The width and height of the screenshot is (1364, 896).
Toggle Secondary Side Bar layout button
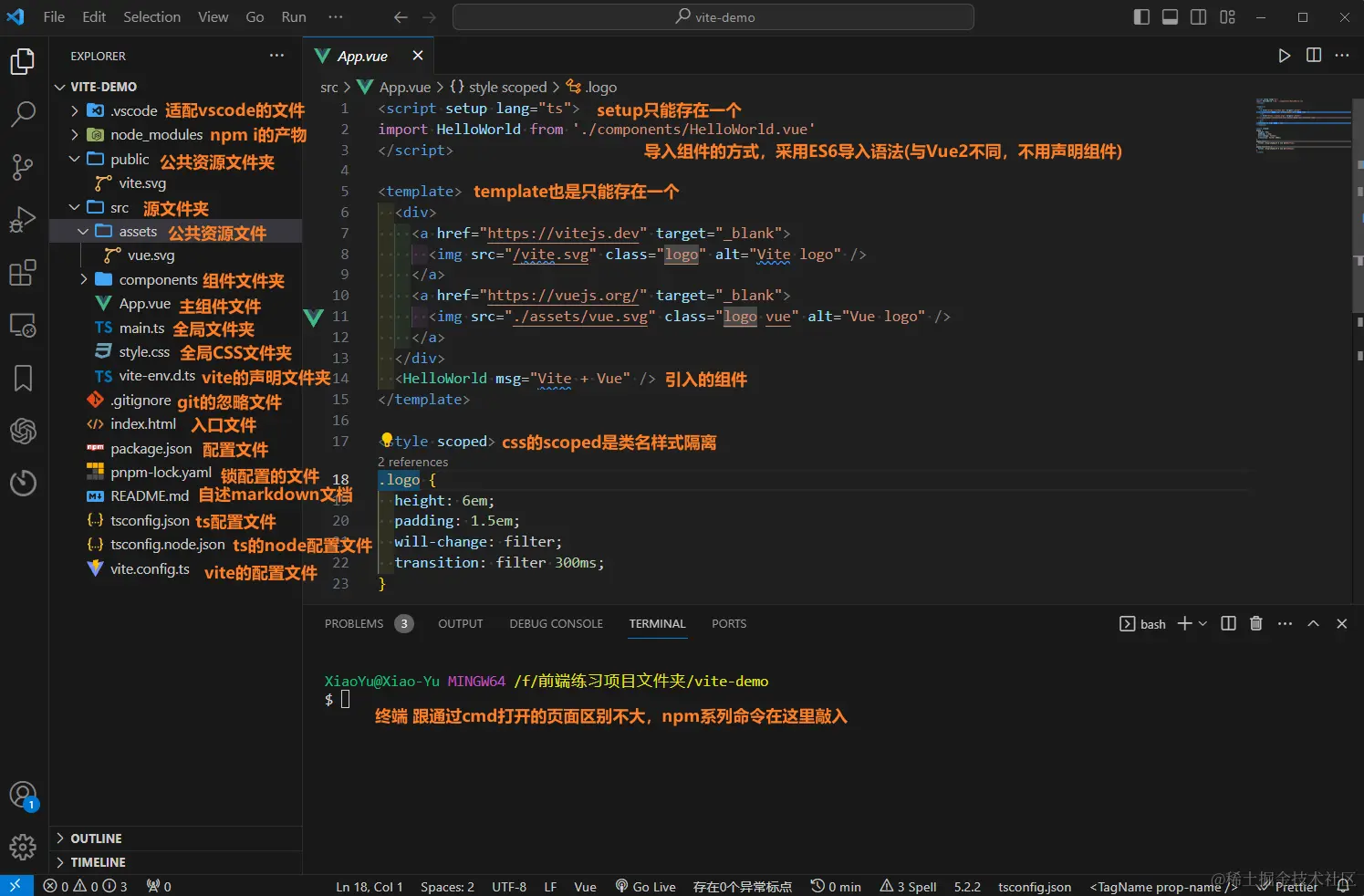pyautogui.click(x=1199, y=16)
